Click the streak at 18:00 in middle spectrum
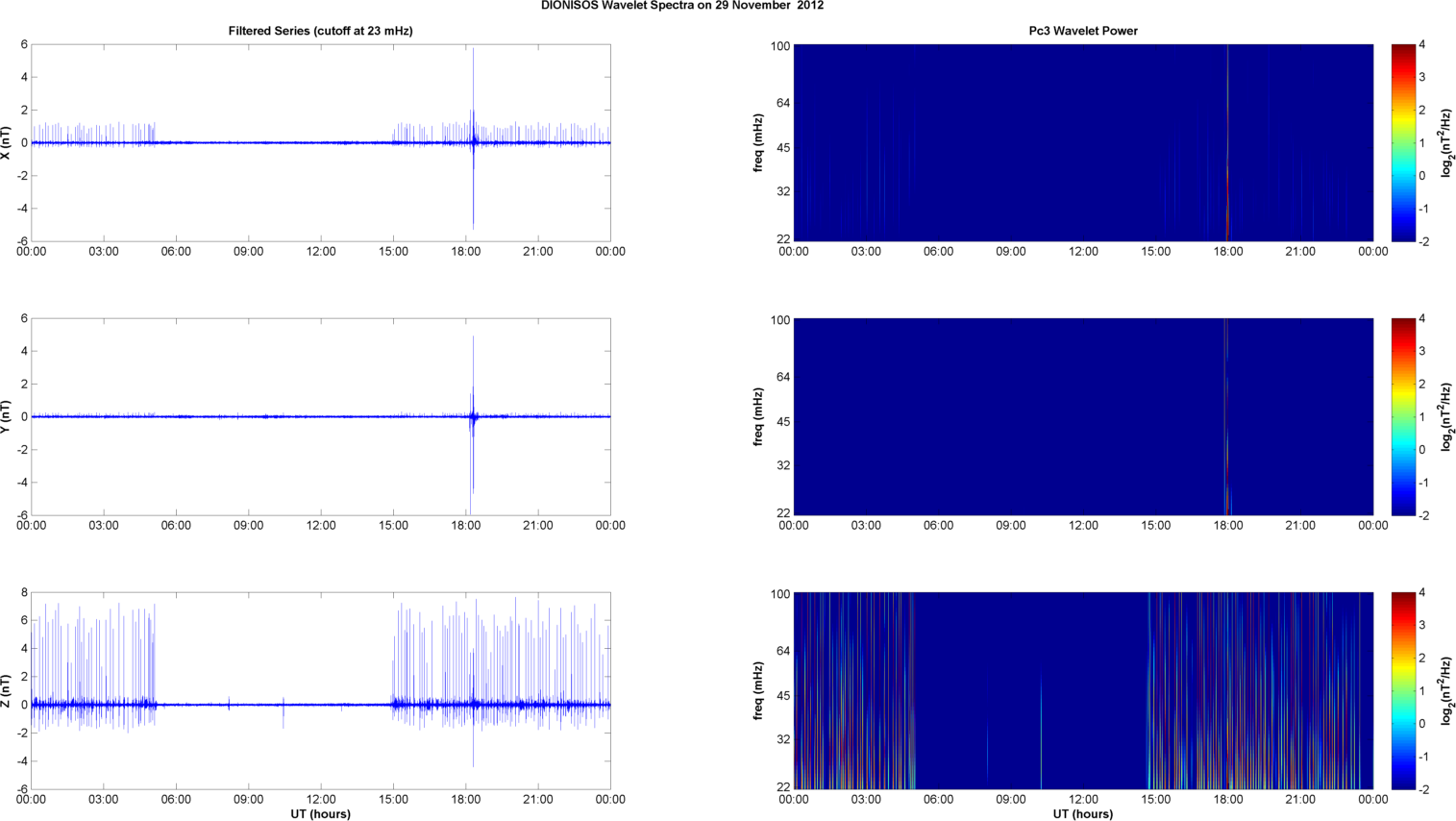 click(1226, 416)
